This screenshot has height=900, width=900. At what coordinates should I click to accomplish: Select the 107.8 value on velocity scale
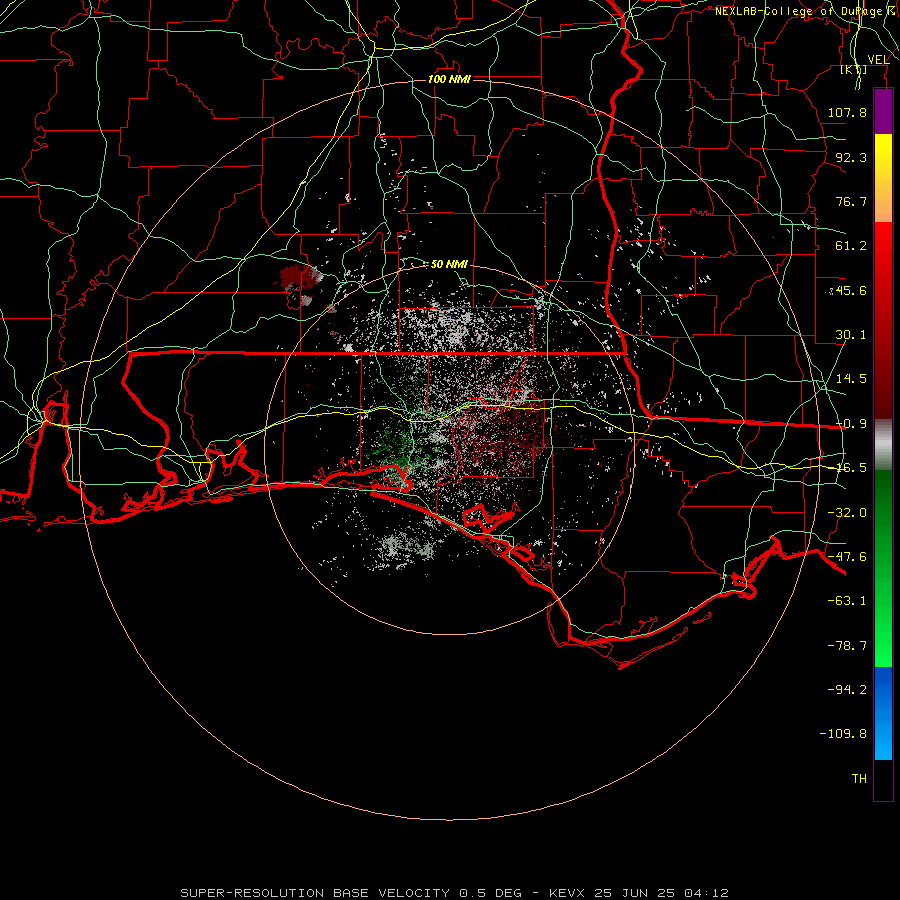(847, 112)
